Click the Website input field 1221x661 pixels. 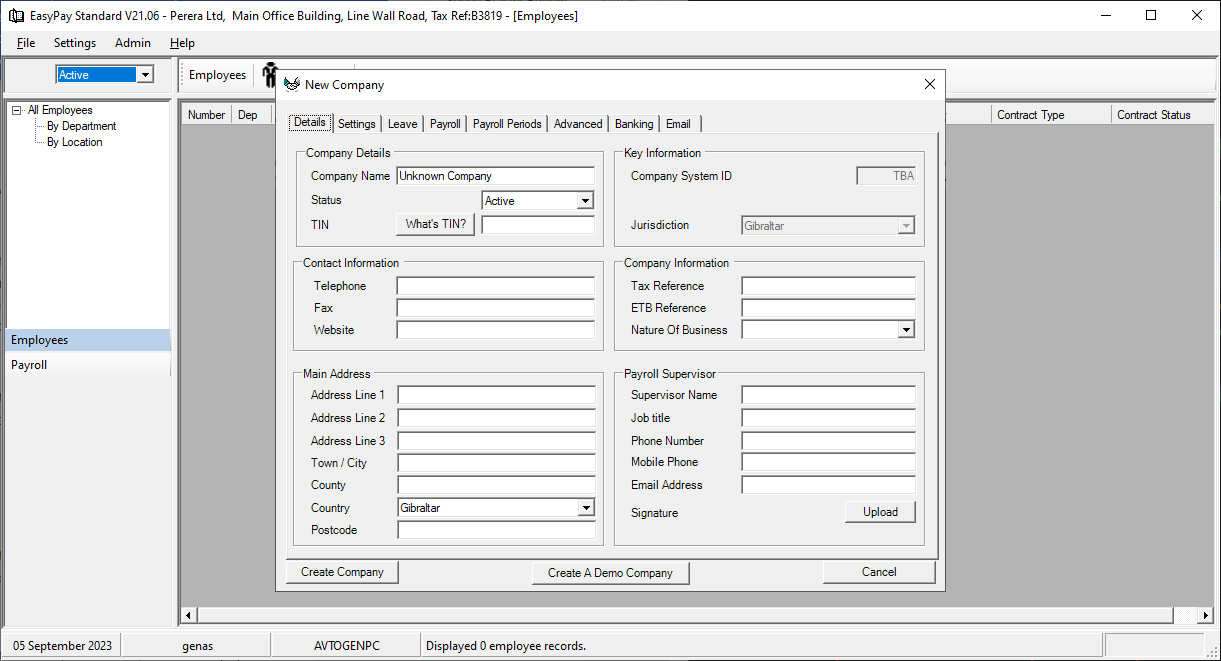click(495, 330)
